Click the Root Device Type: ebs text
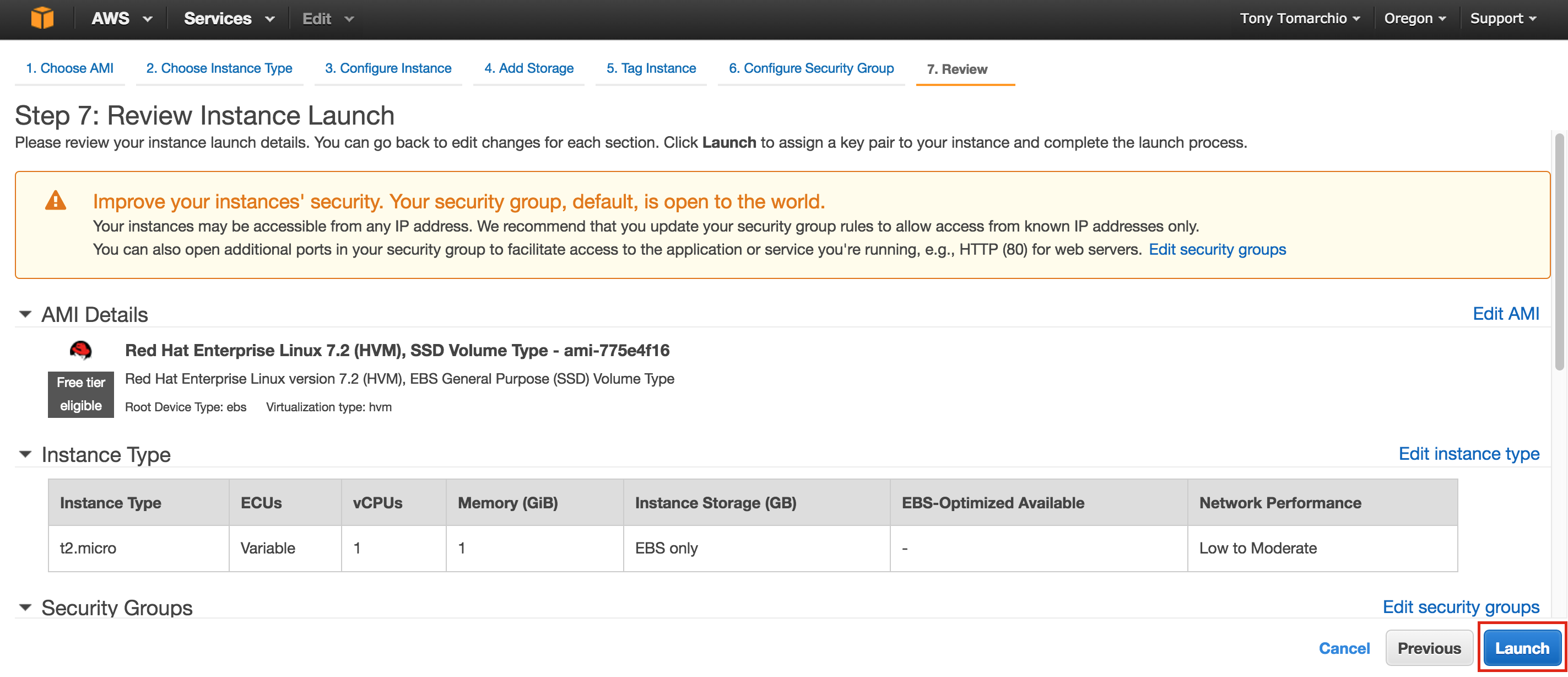1568x677 pixels. point(186,407)
